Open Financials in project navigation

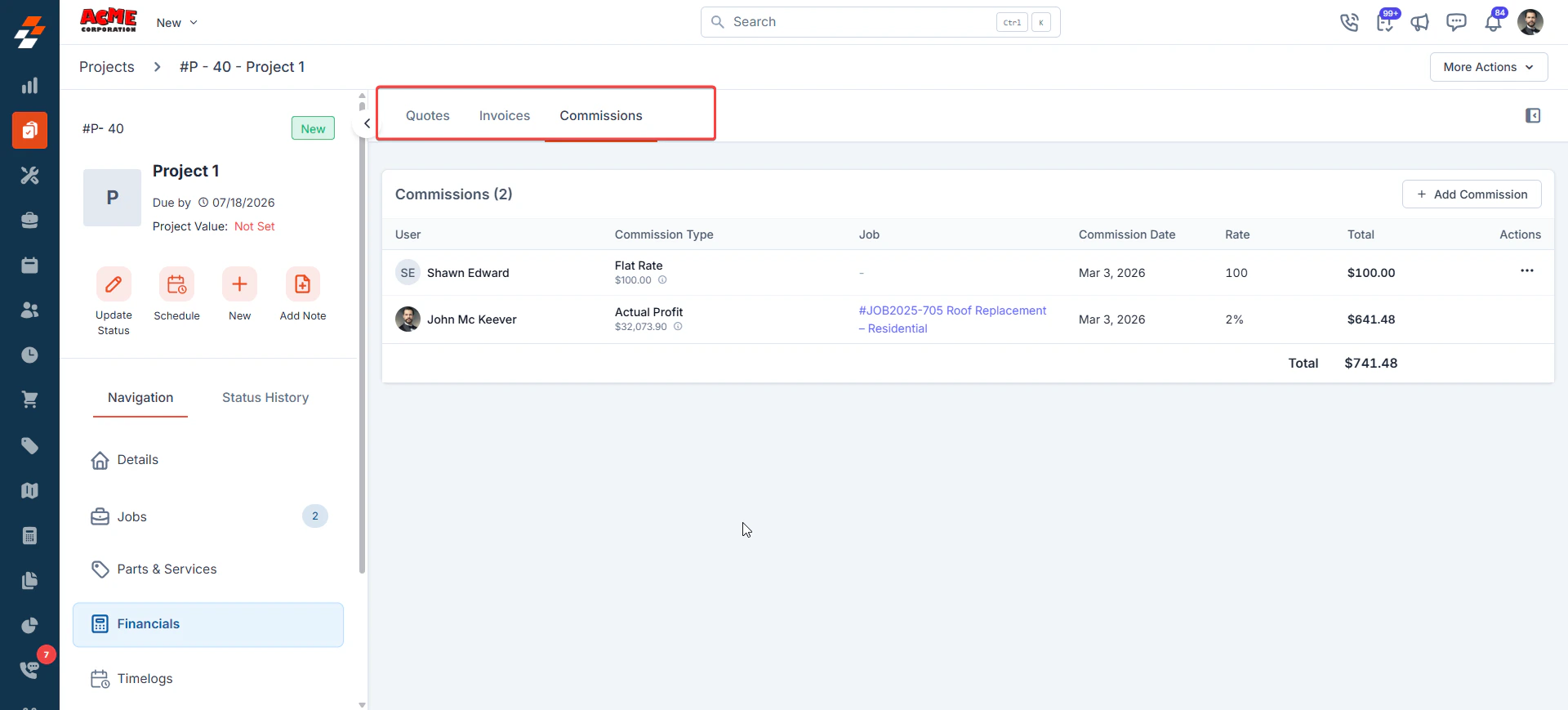pyautogui.click(x=208, y=624)
